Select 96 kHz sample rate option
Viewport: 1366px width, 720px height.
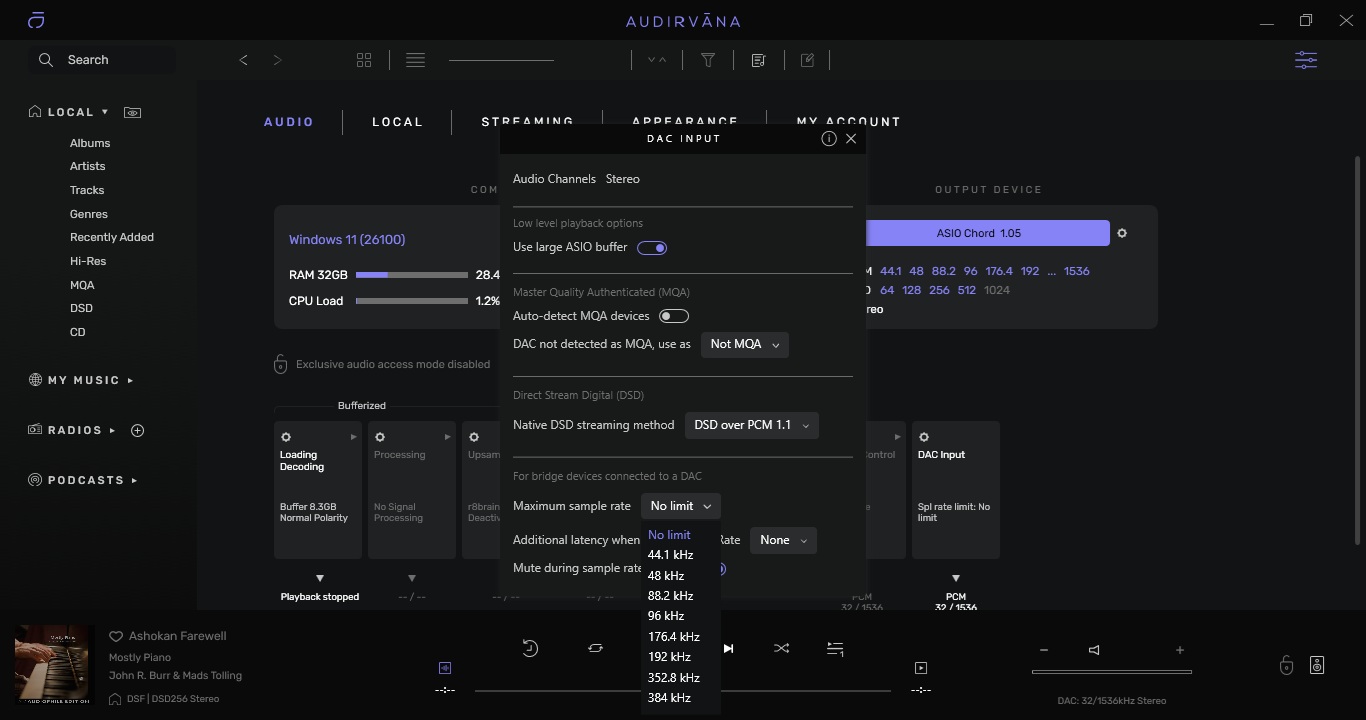point(666,616)
